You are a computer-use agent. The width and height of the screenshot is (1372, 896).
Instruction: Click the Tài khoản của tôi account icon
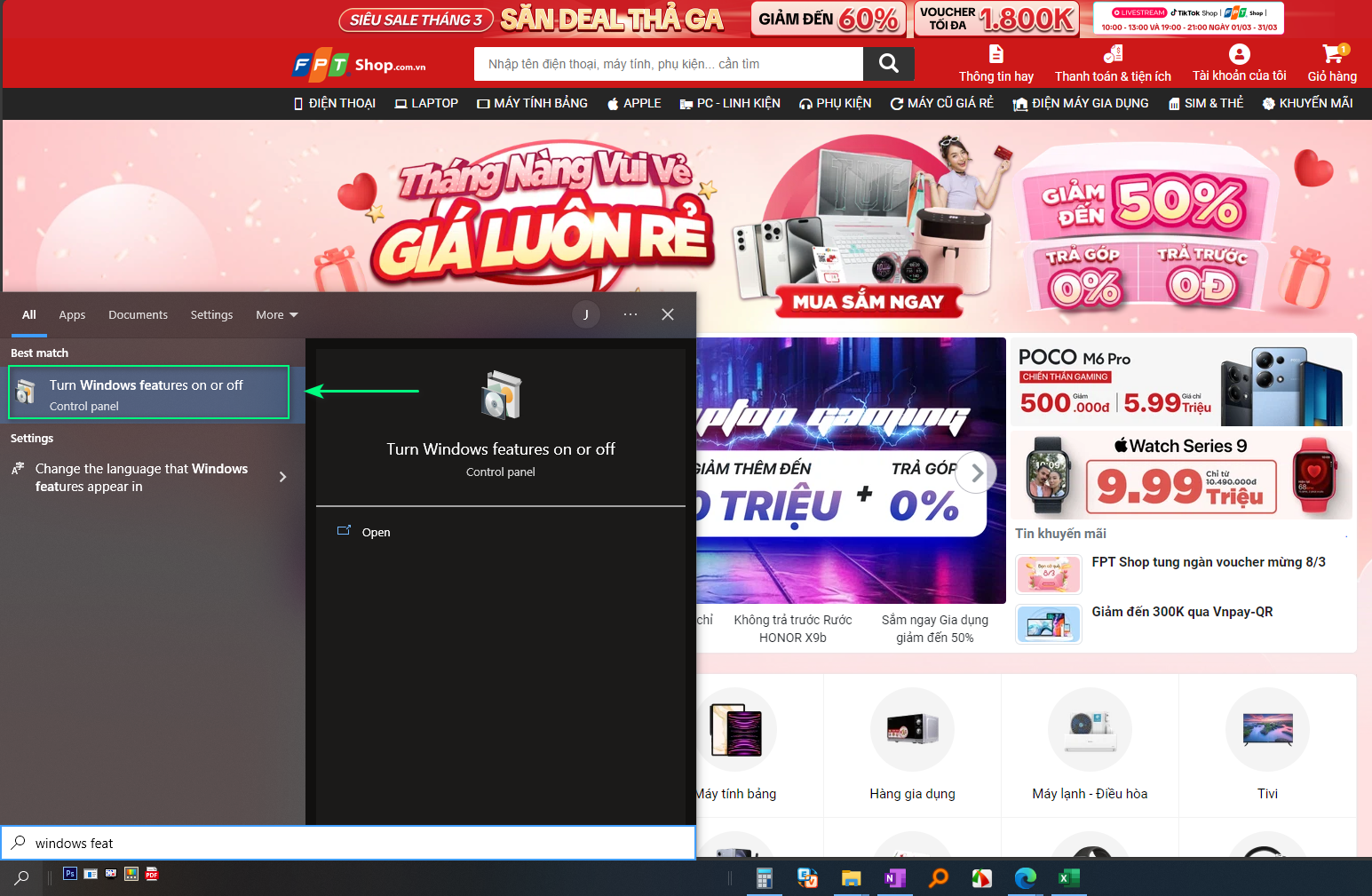point(1238,54)
